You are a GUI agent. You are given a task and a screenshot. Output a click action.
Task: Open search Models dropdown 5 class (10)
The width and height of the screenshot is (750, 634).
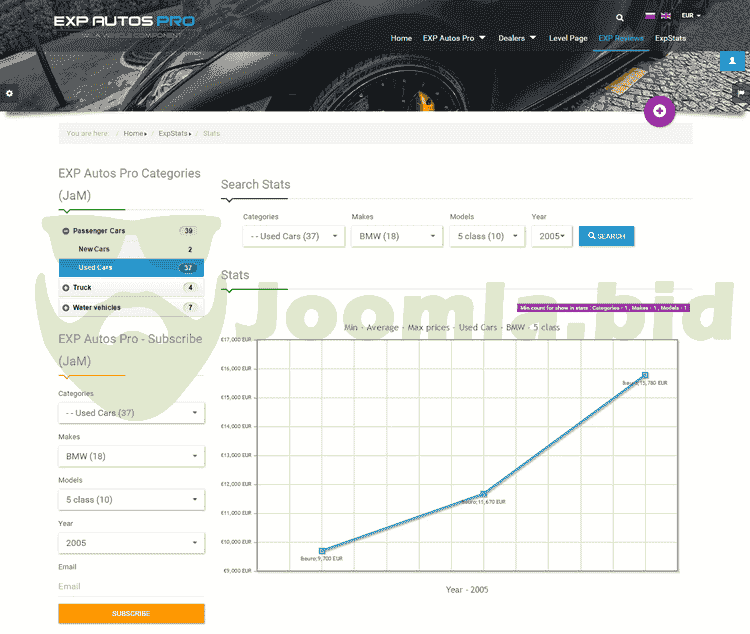(x=486, y=236)
